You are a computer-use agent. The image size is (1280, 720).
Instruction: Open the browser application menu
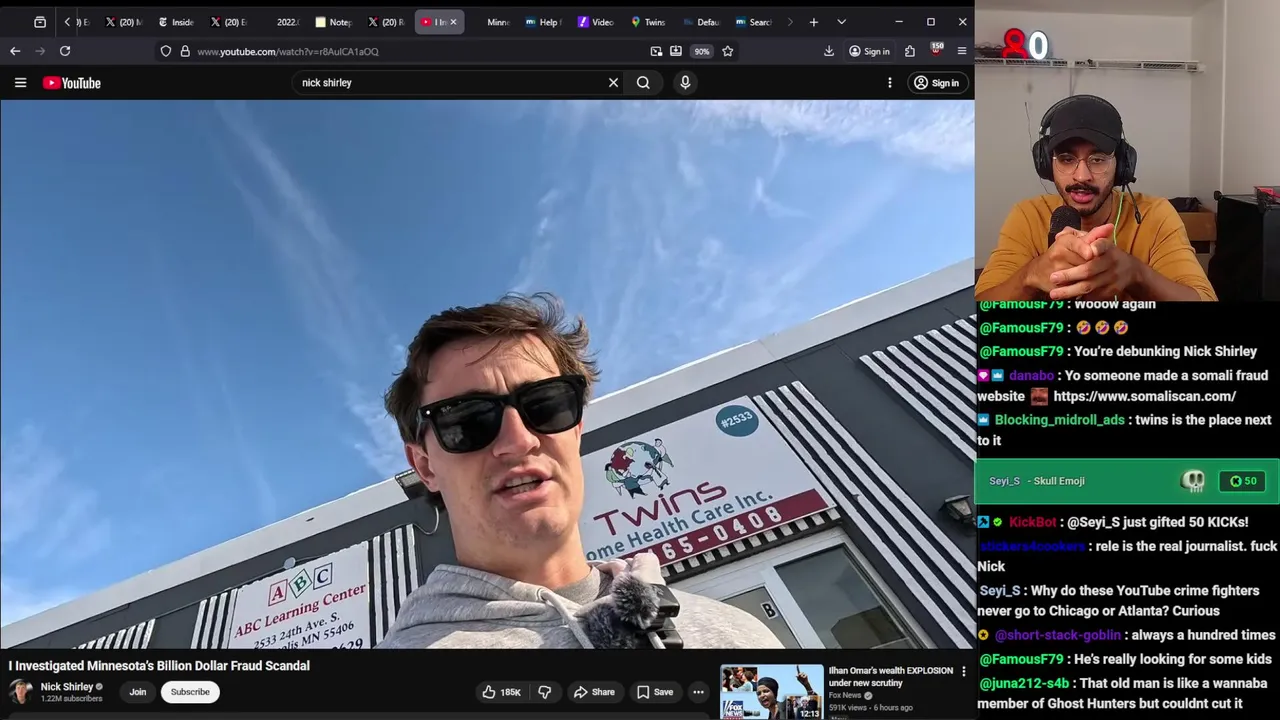962,51
